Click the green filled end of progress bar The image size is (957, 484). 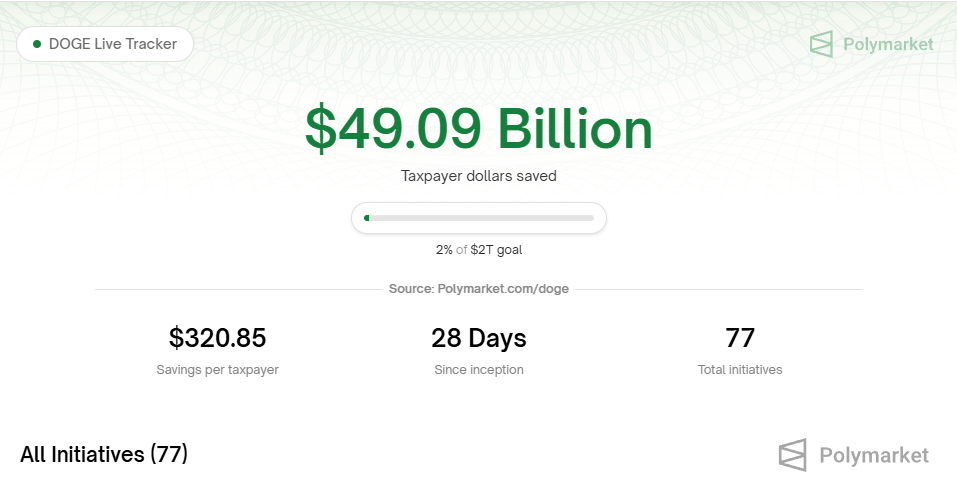pos(366,218)
